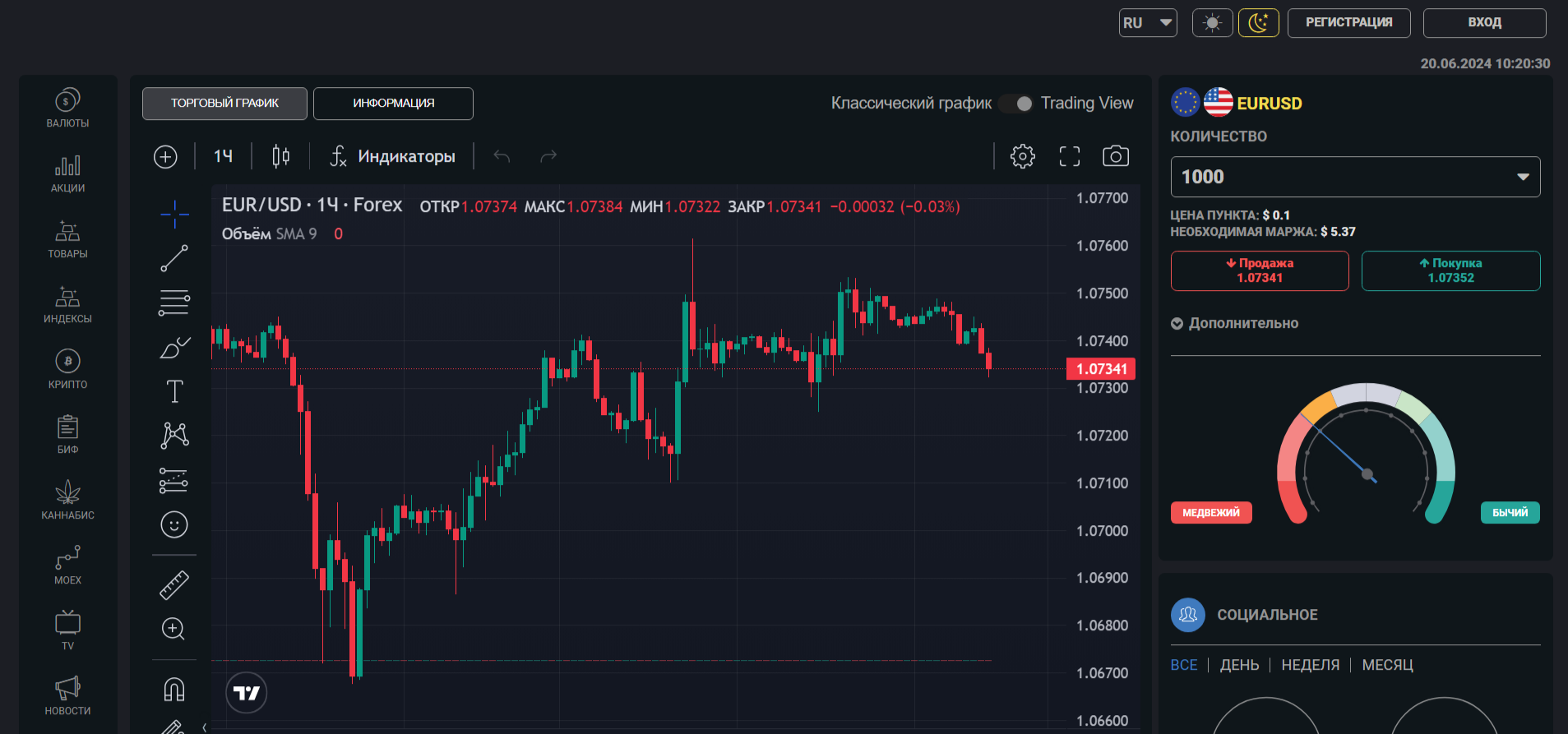Screen dimensions: 1568x734
Task: Toggle Classic chart / Trading View switch
Action: 1016,104
